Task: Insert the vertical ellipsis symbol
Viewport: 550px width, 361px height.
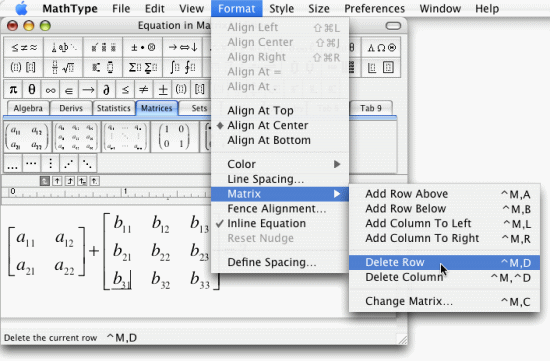Action: click(x=50, y=163)
